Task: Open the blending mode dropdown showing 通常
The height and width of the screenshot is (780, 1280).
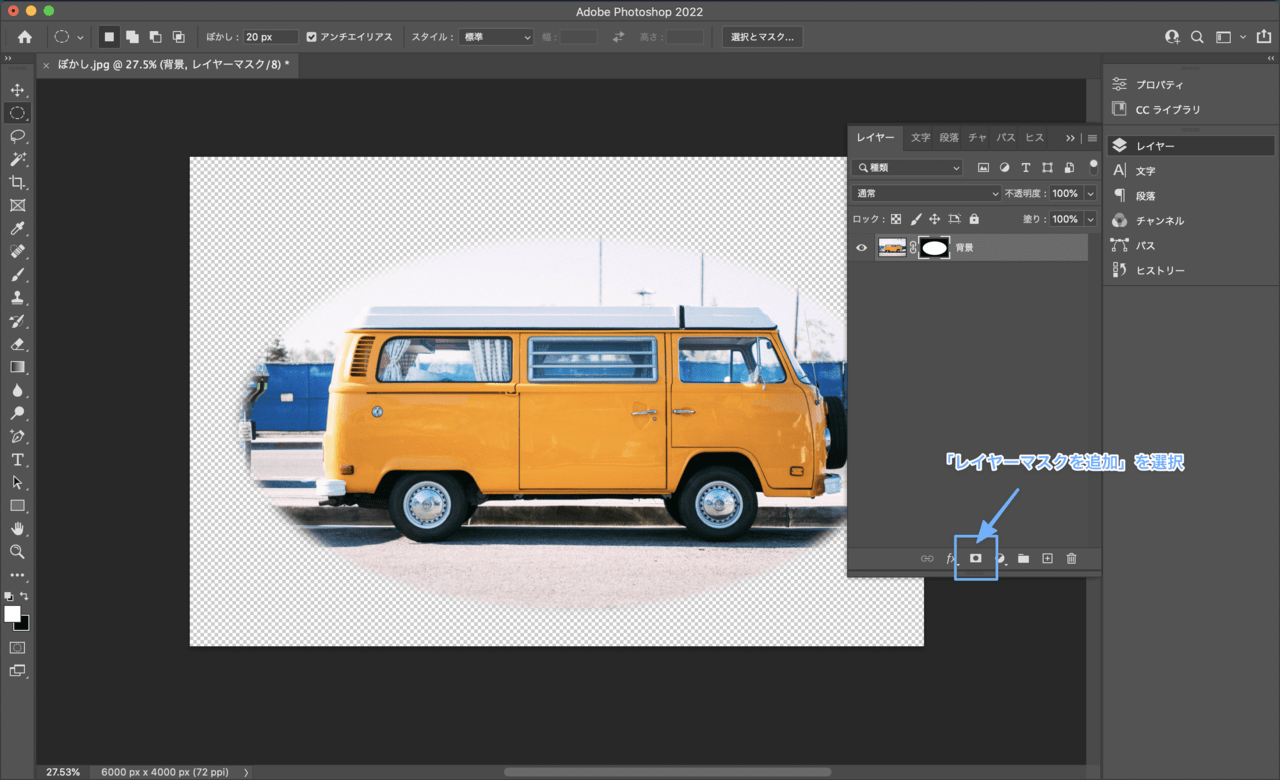Action: pyautogui.click(x=925, y=193)
